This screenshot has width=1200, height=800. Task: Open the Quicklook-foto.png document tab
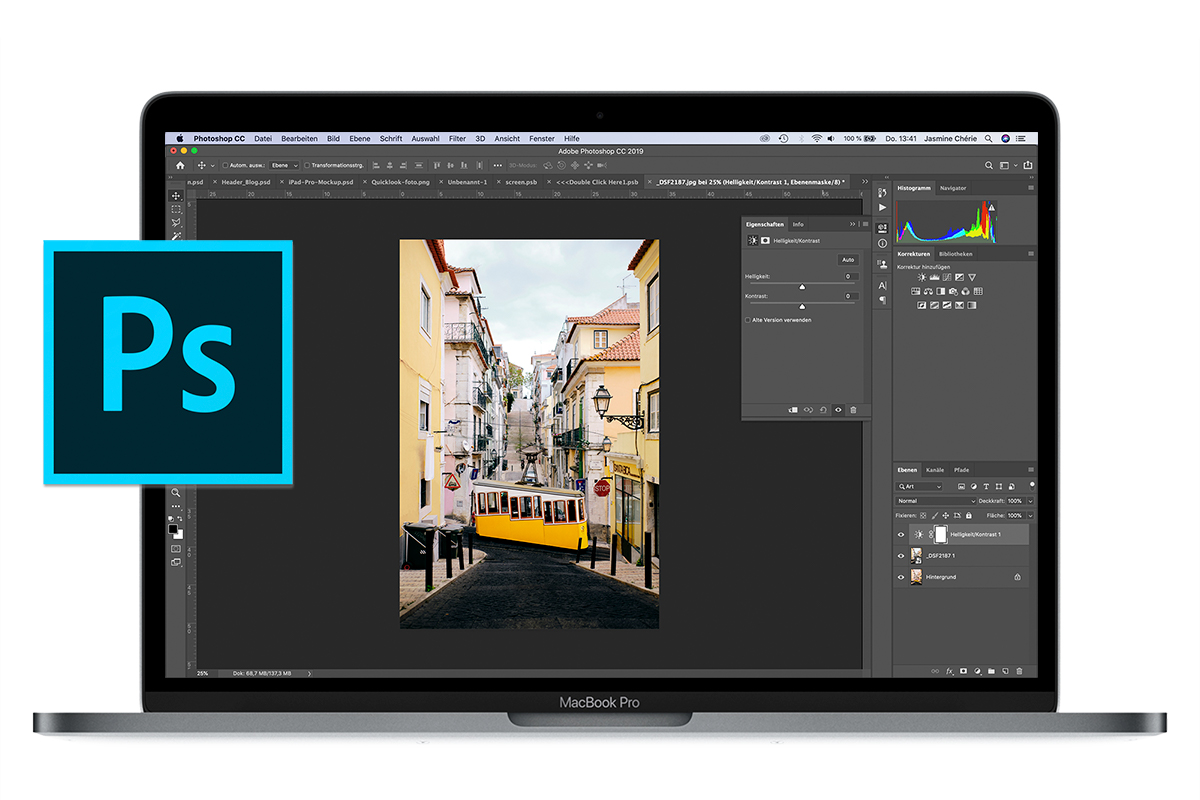[x=400, y=182]
